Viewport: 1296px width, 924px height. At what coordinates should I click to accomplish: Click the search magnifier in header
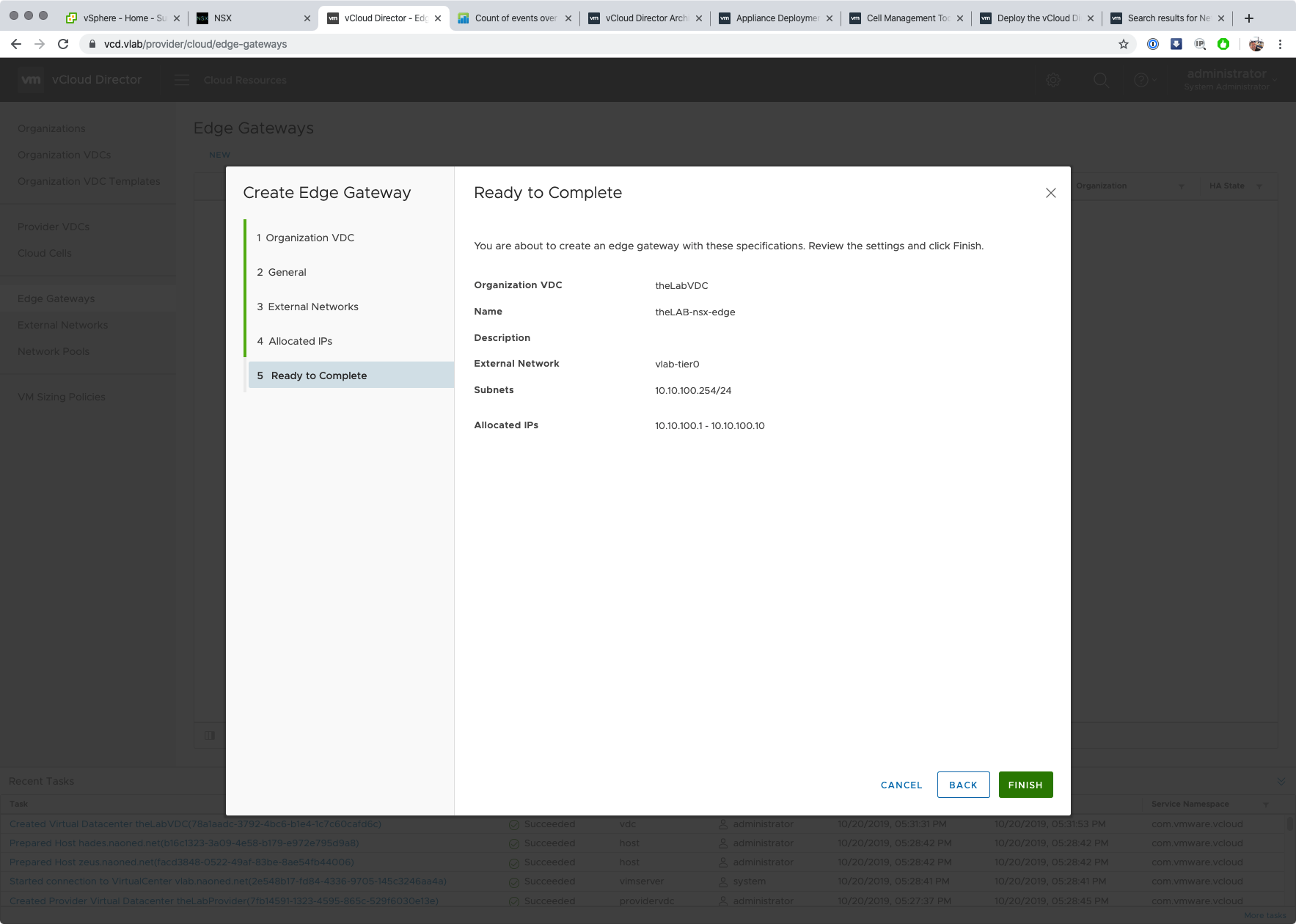(x=1101, y=80)
